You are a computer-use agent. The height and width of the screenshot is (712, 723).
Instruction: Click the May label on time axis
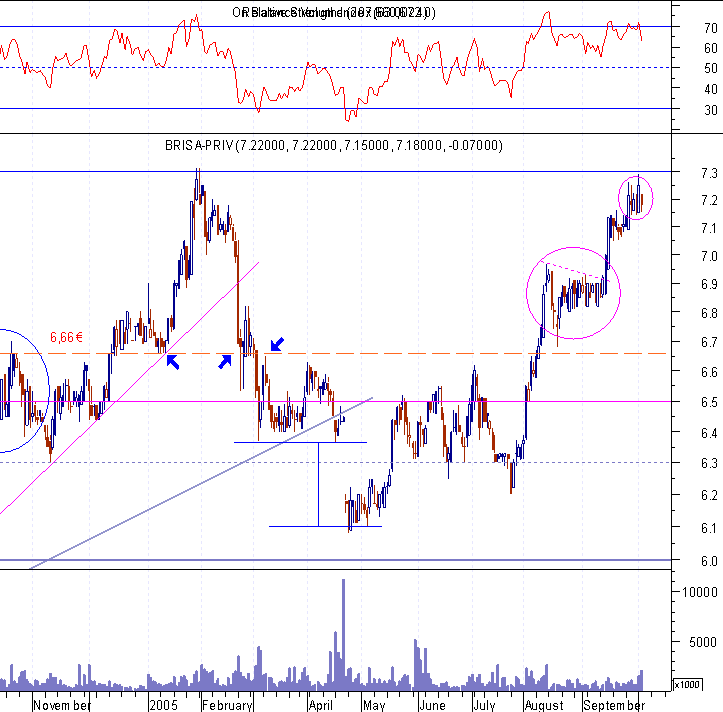tap(374, 706)
